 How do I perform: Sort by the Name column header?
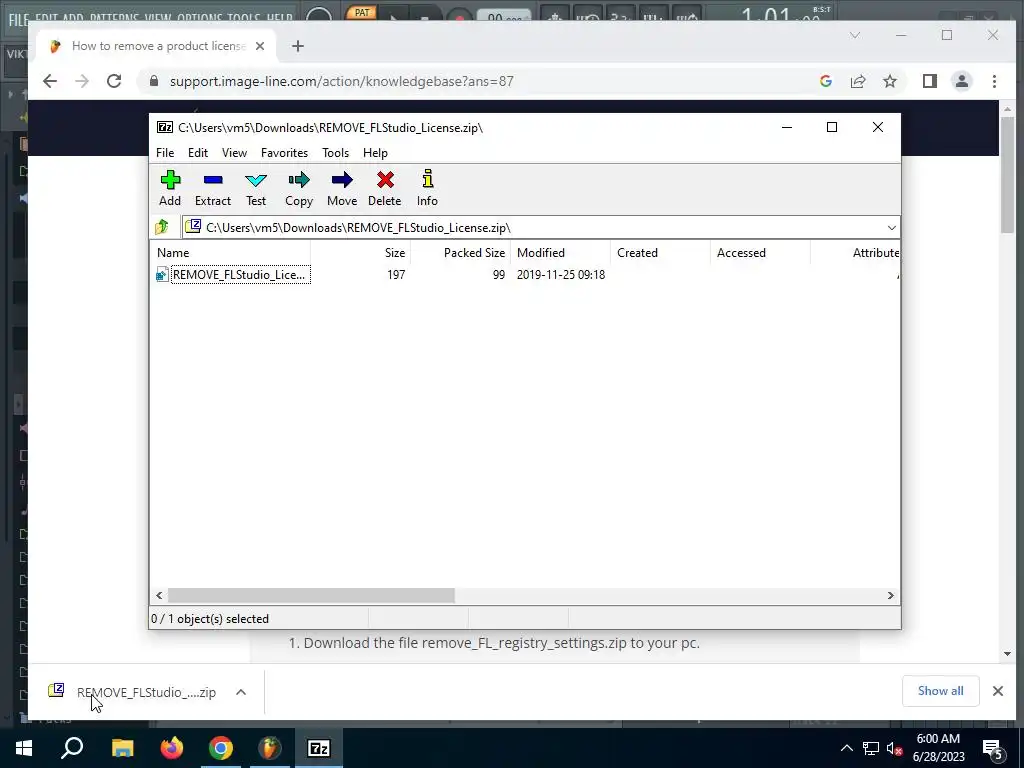pos(231,253)
